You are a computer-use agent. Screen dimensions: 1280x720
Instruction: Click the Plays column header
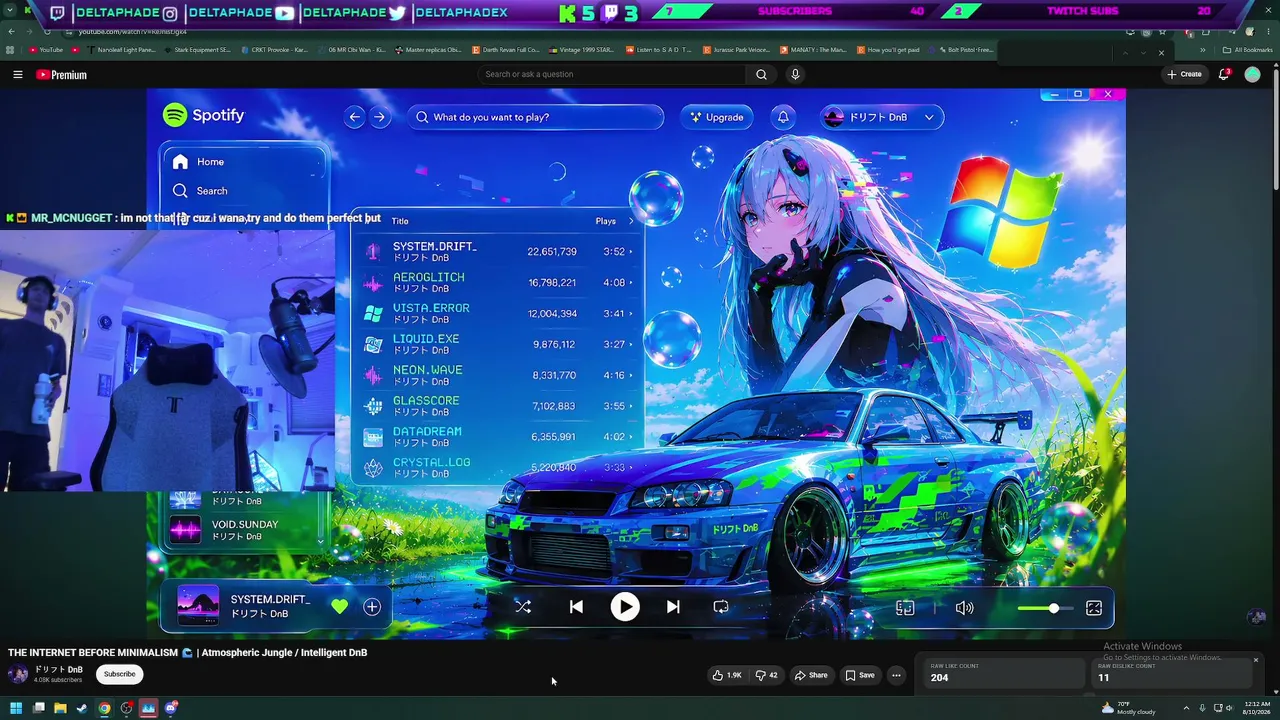606,221
